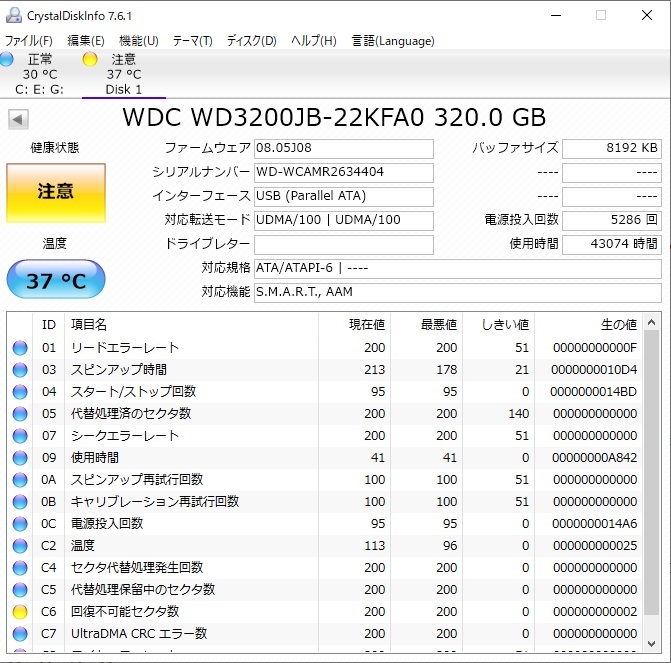Image resolution: width=671 pixels, height=663 pixels.
Task: Click raw value 00000000A842
Action: [594, 458]
